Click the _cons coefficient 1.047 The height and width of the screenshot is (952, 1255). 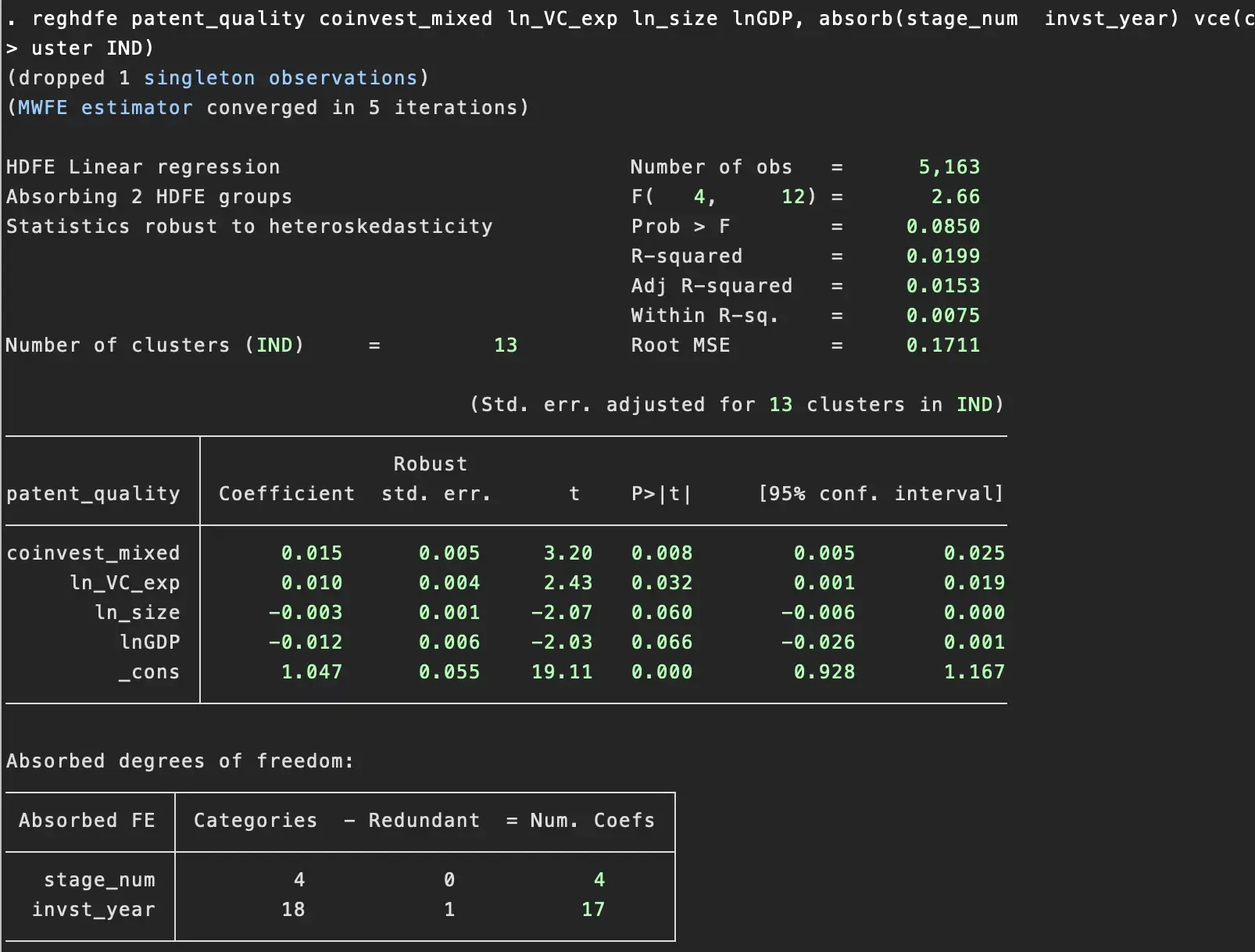coord(311,672)
